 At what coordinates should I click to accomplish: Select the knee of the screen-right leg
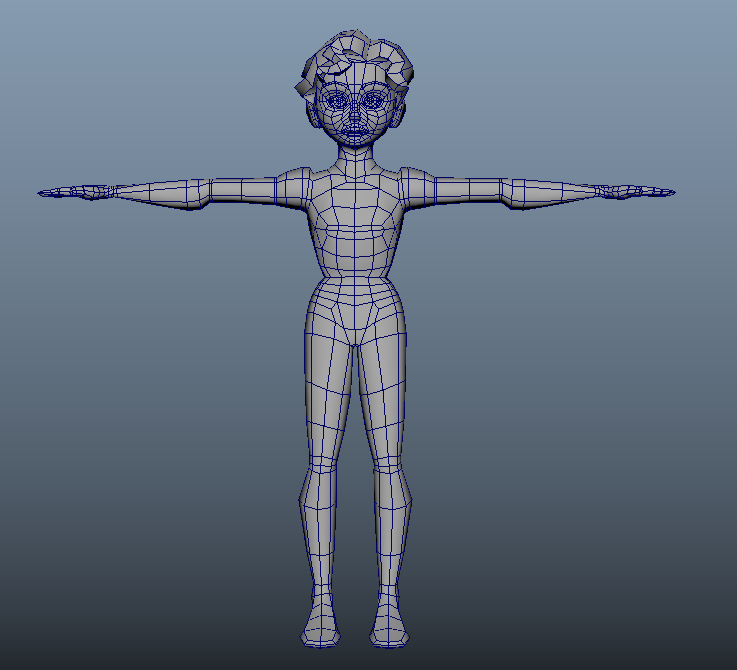392,468
